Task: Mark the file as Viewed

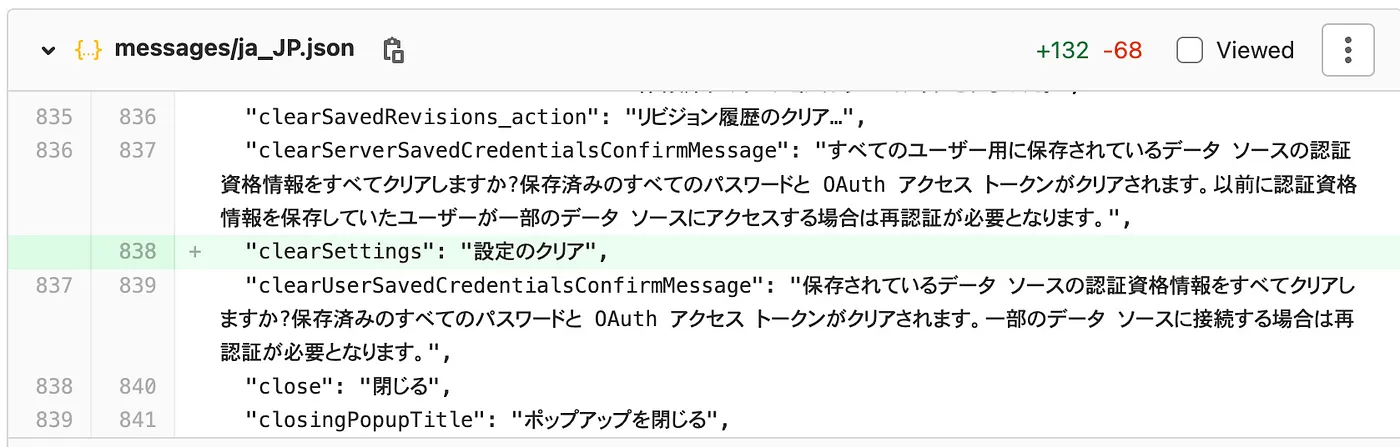Action: 1189,50
